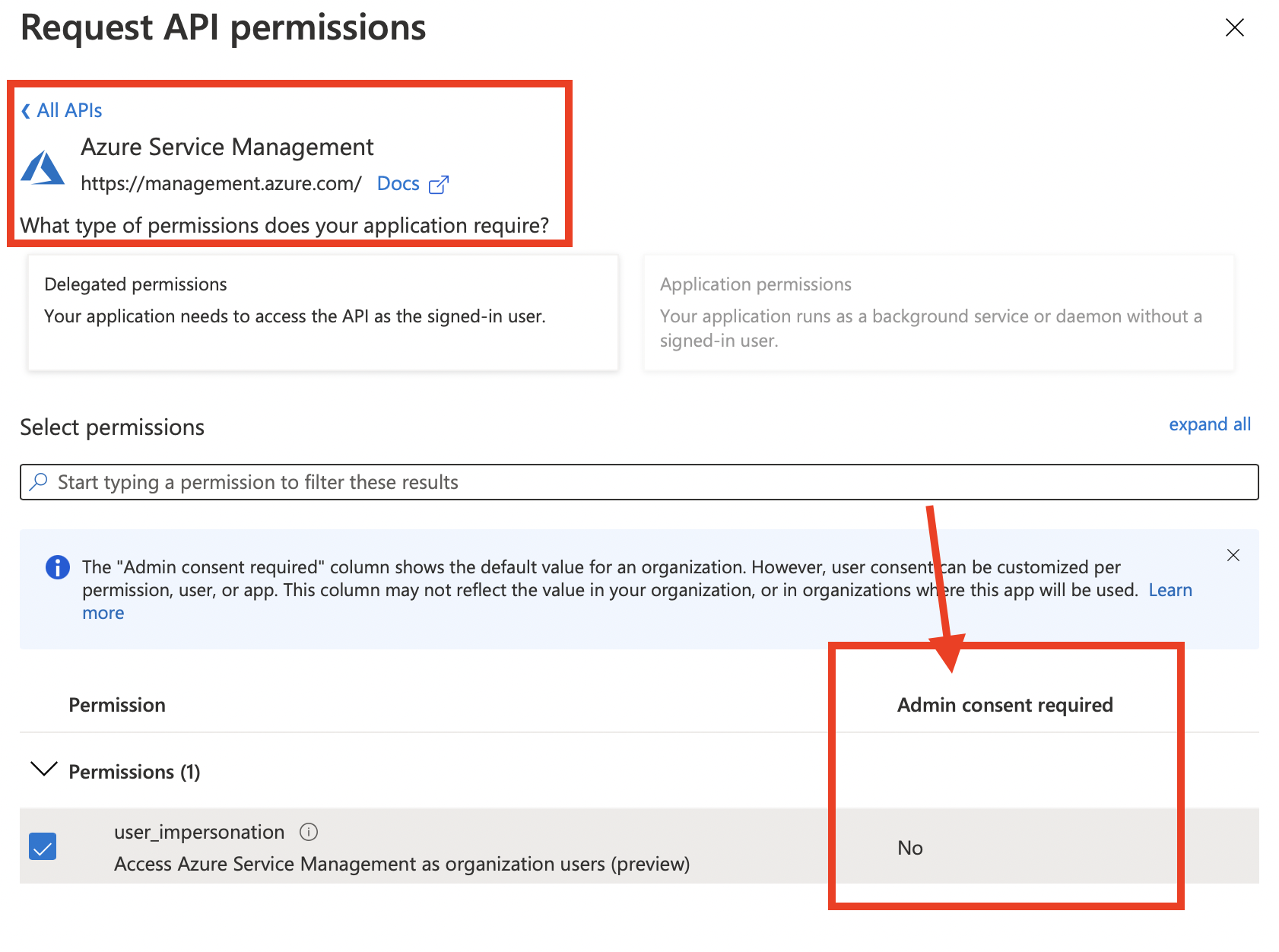Click the back chevron beside All APIs
The height and width of the screenshot is (952, 1279).
coord(26,111)
